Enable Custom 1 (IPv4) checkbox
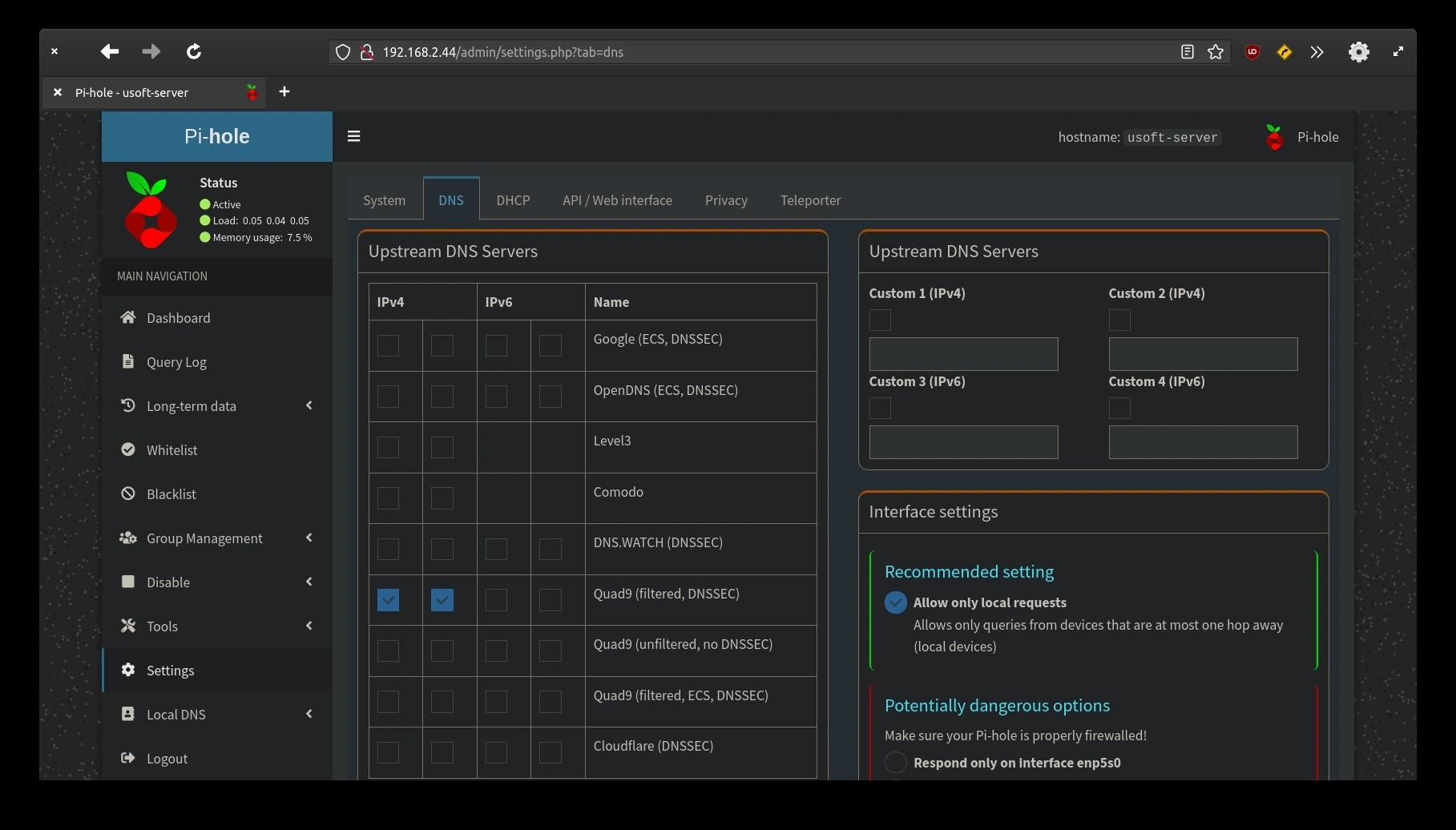This screenshot has height=830, width=1456. coord(880,320)
